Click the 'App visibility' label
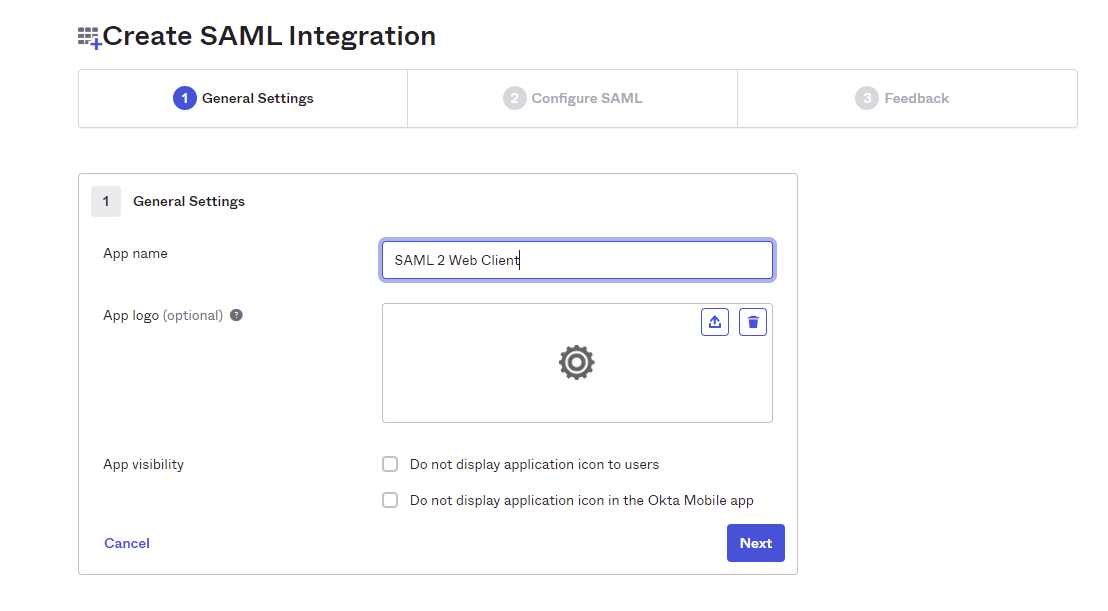The image size is (1108, 611). (144, 464)
